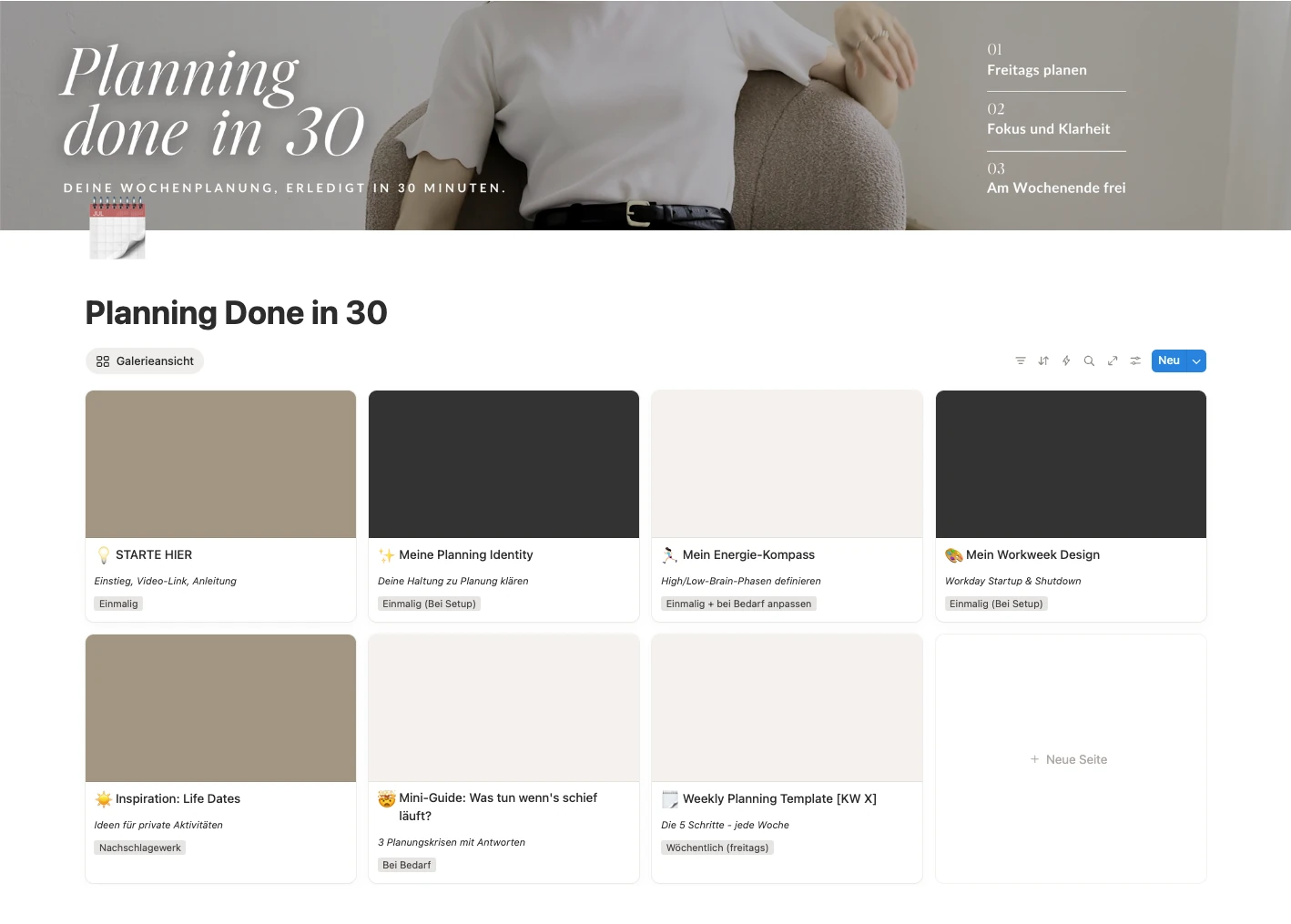Click tan cover of Inspiration: Life Dates
Viewport: 1291px width, 924px height.
click(x=220, y=708)
